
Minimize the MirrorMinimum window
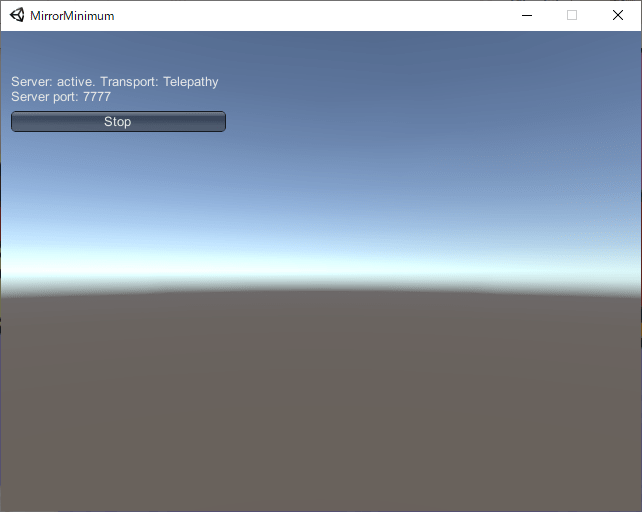click(527, 16)
